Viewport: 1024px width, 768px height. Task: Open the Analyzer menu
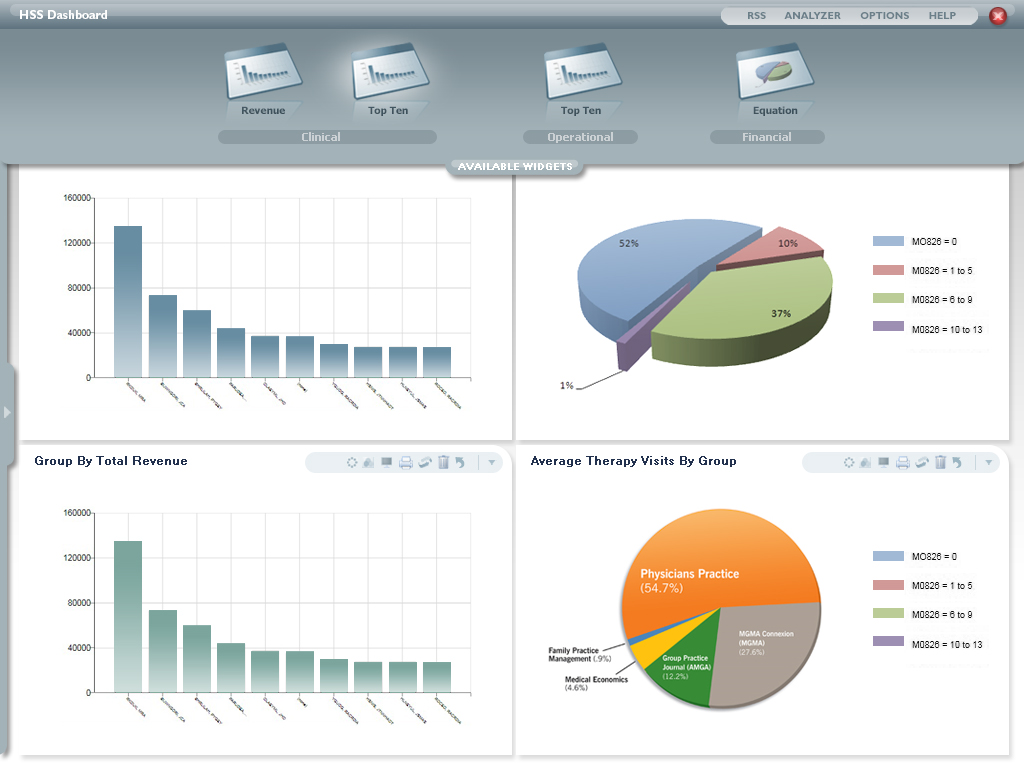click(x=812, y=16)
